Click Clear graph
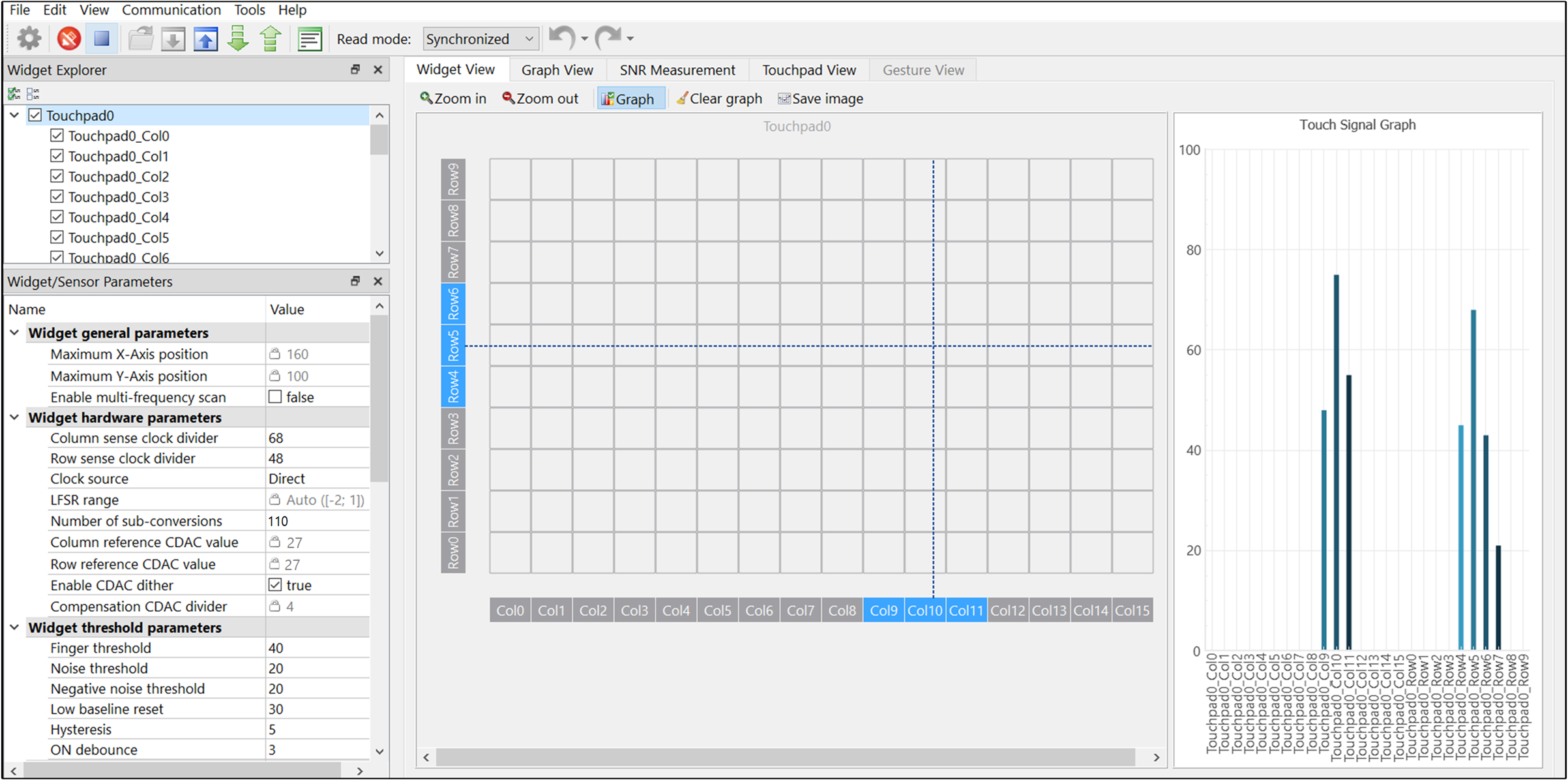Viewport: 1568px width, 780px height. tap(719, 98)
